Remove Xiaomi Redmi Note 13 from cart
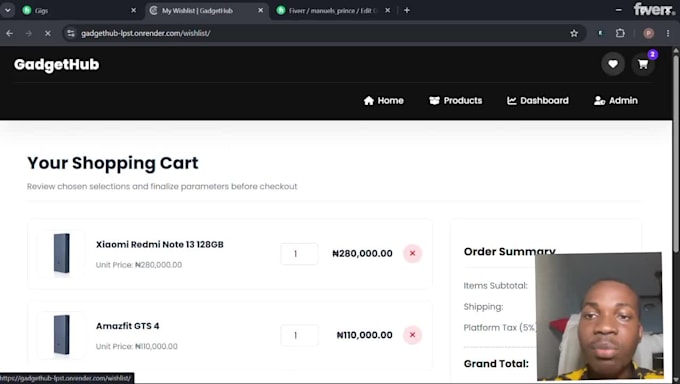 click(412, 253)
